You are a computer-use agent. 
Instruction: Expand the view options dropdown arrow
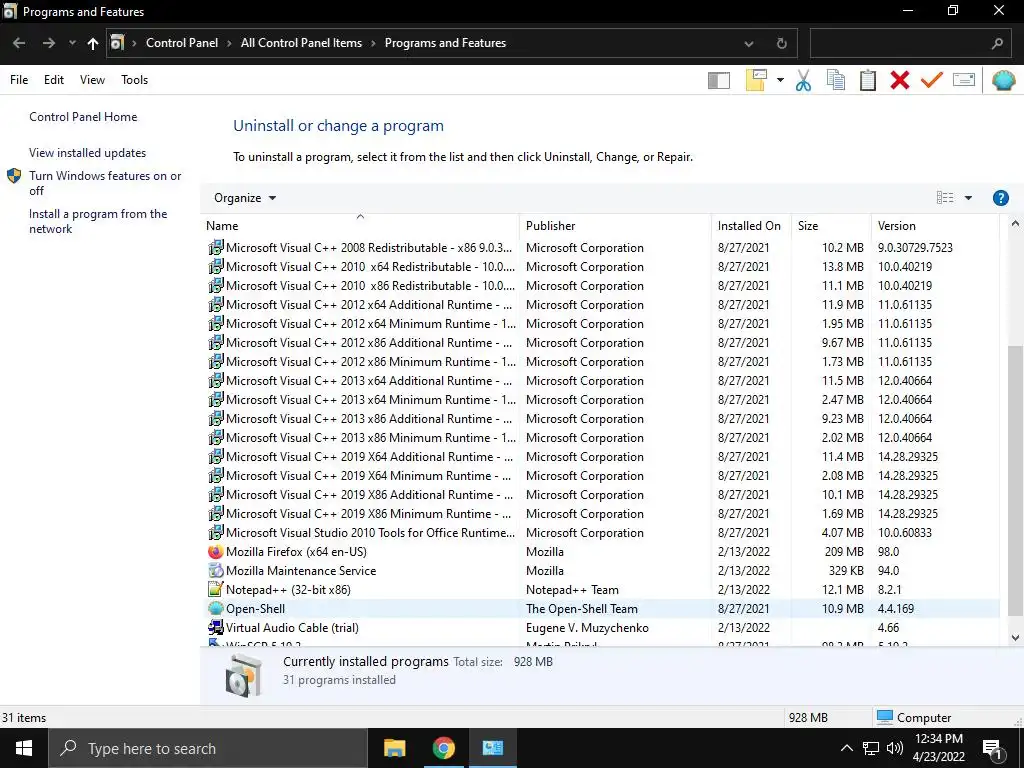[968, 198]
